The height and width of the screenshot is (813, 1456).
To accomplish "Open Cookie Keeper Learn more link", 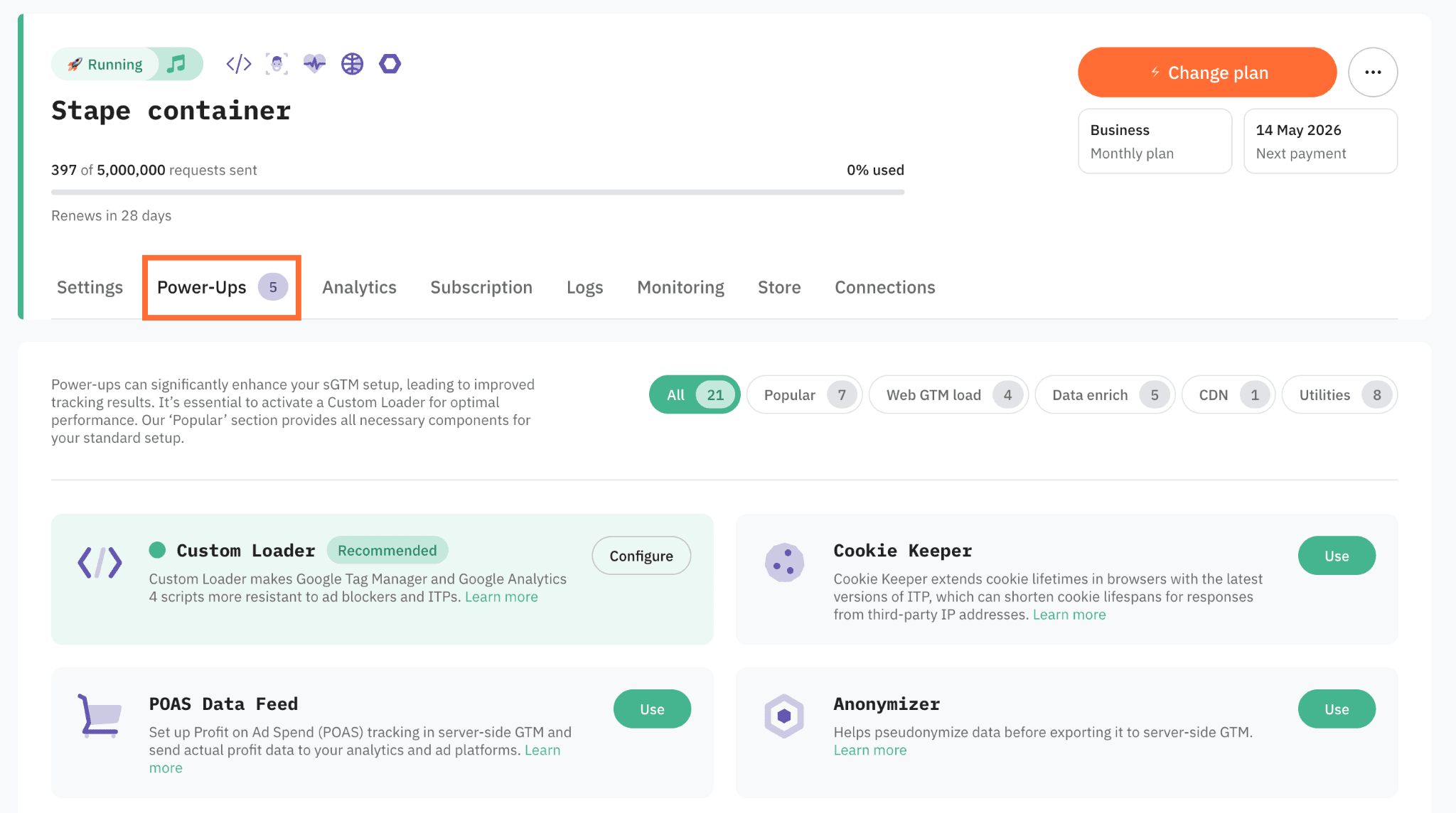I will [x=1069, y=615].
